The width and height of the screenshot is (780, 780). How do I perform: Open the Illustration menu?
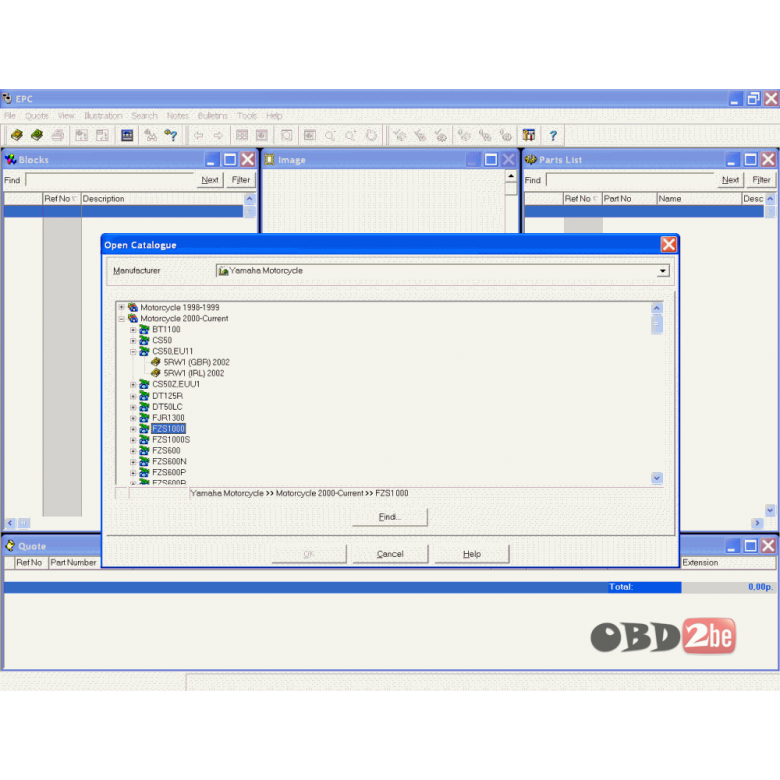coord(103,116)
